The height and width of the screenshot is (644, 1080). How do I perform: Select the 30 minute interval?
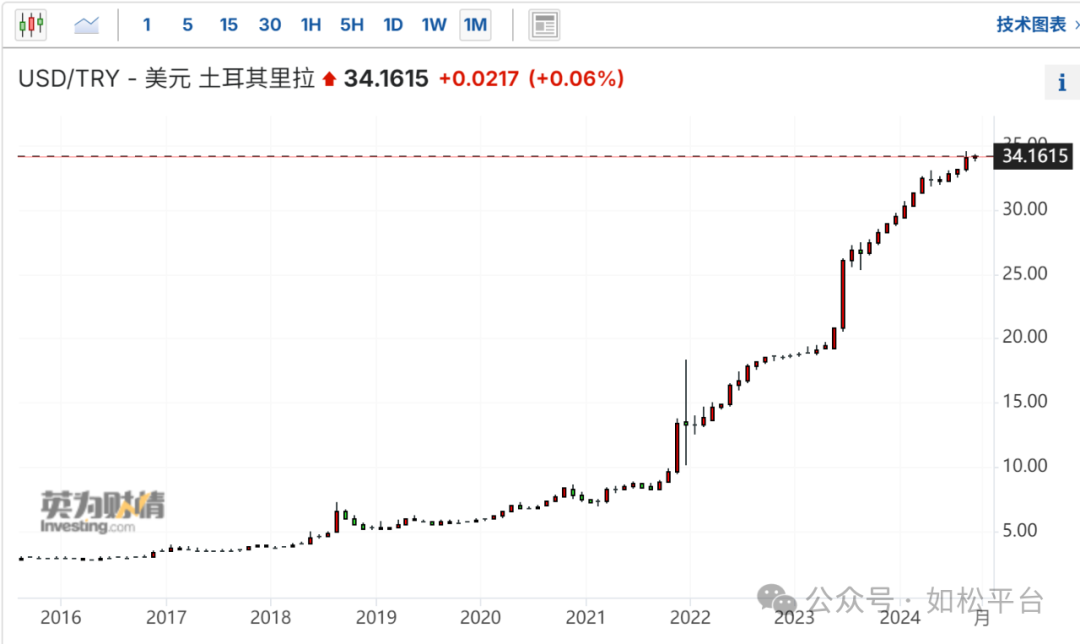click(269, 25)
